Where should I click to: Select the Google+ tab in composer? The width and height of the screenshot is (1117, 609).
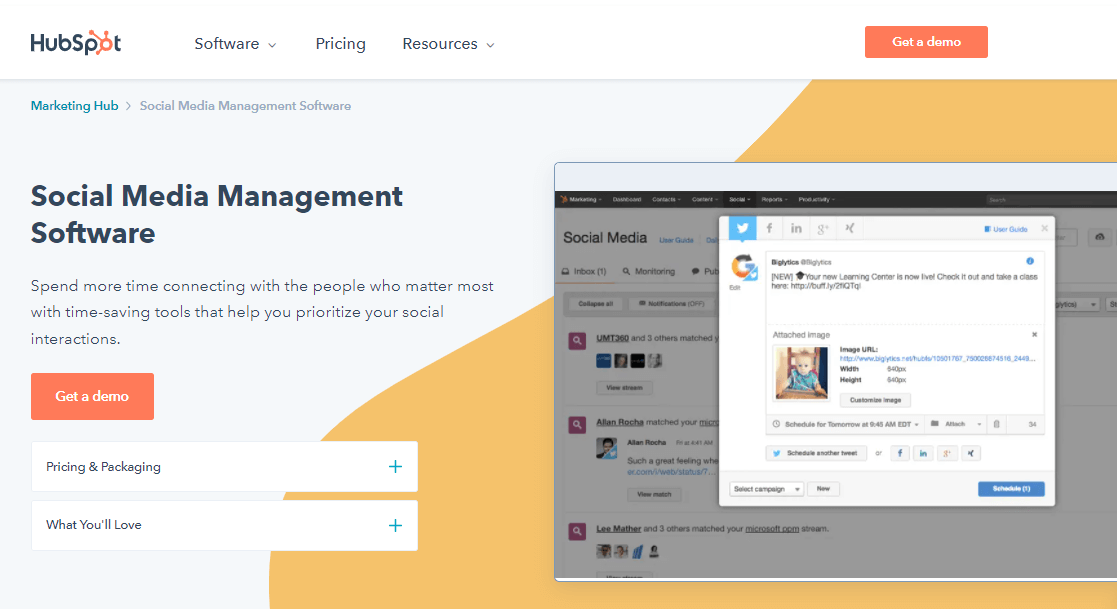pyautogui.click(x=823, y=228)
